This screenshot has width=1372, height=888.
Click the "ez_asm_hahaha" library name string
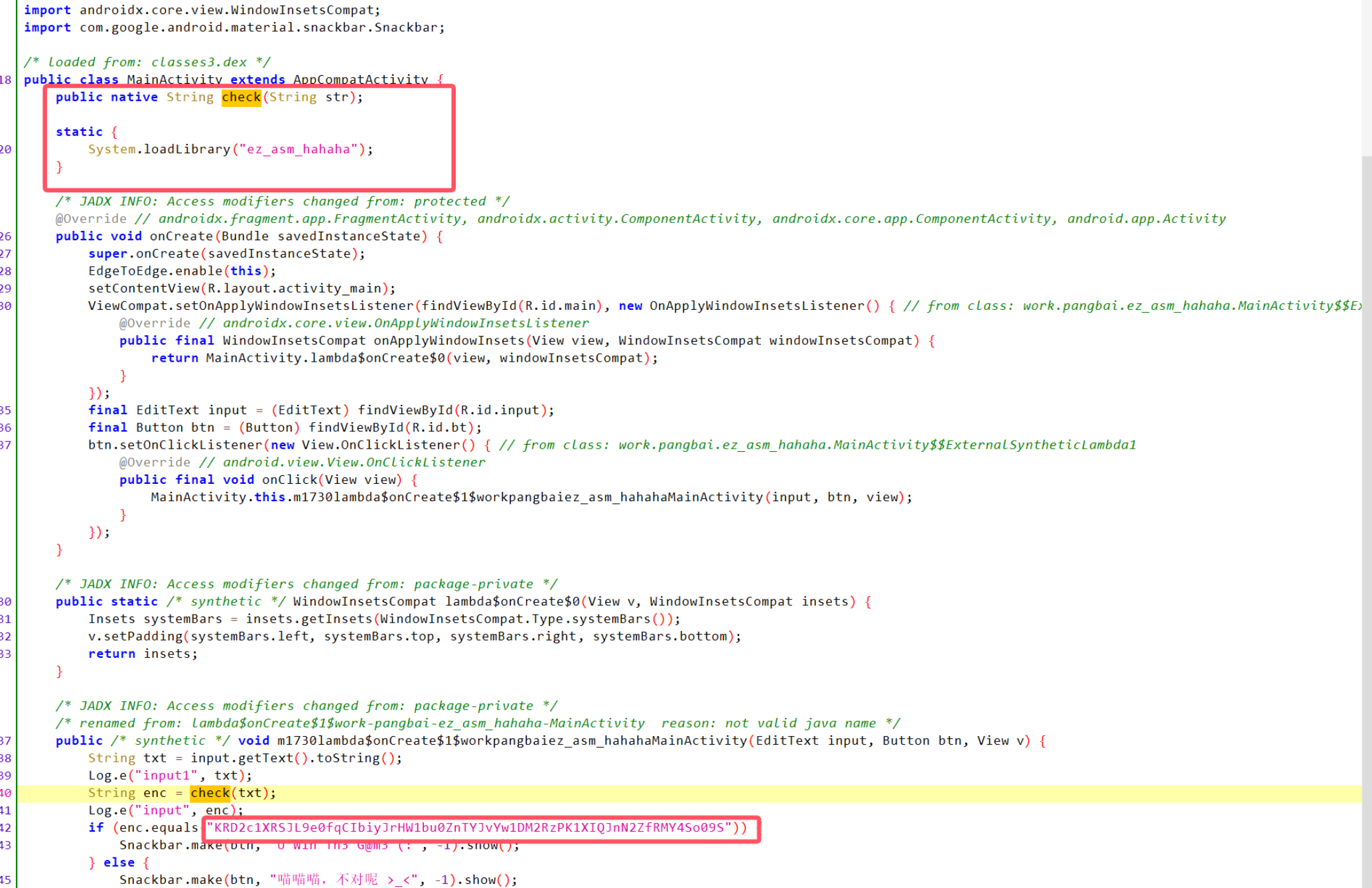click(298, 149)
